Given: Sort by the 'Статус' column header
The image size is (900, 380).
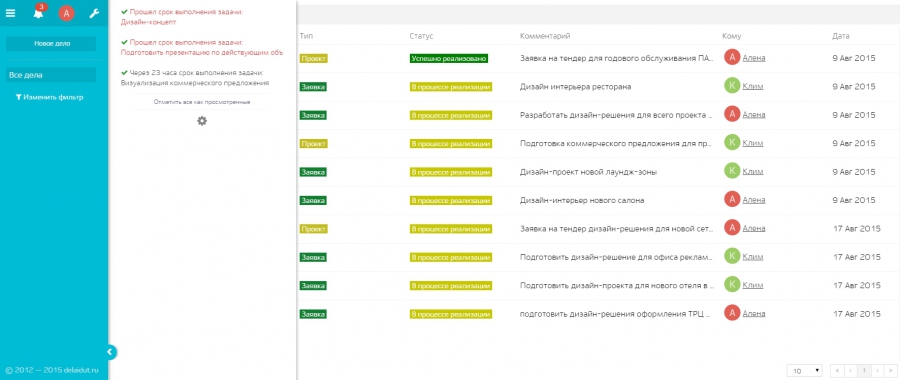Looking at the screenshot, I should point(421,36).
